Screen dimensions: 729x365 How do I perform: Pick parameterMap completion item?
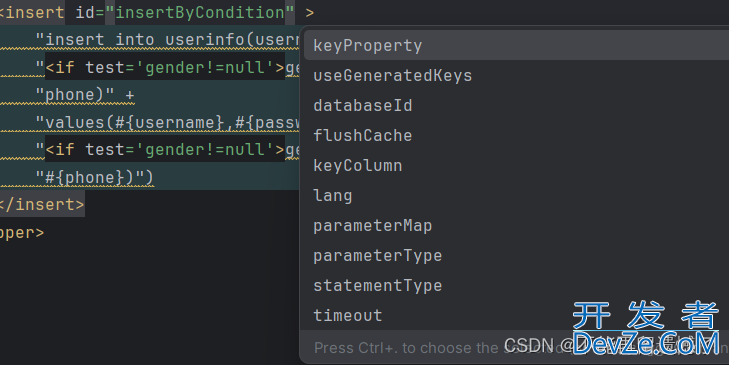[516, 226]
